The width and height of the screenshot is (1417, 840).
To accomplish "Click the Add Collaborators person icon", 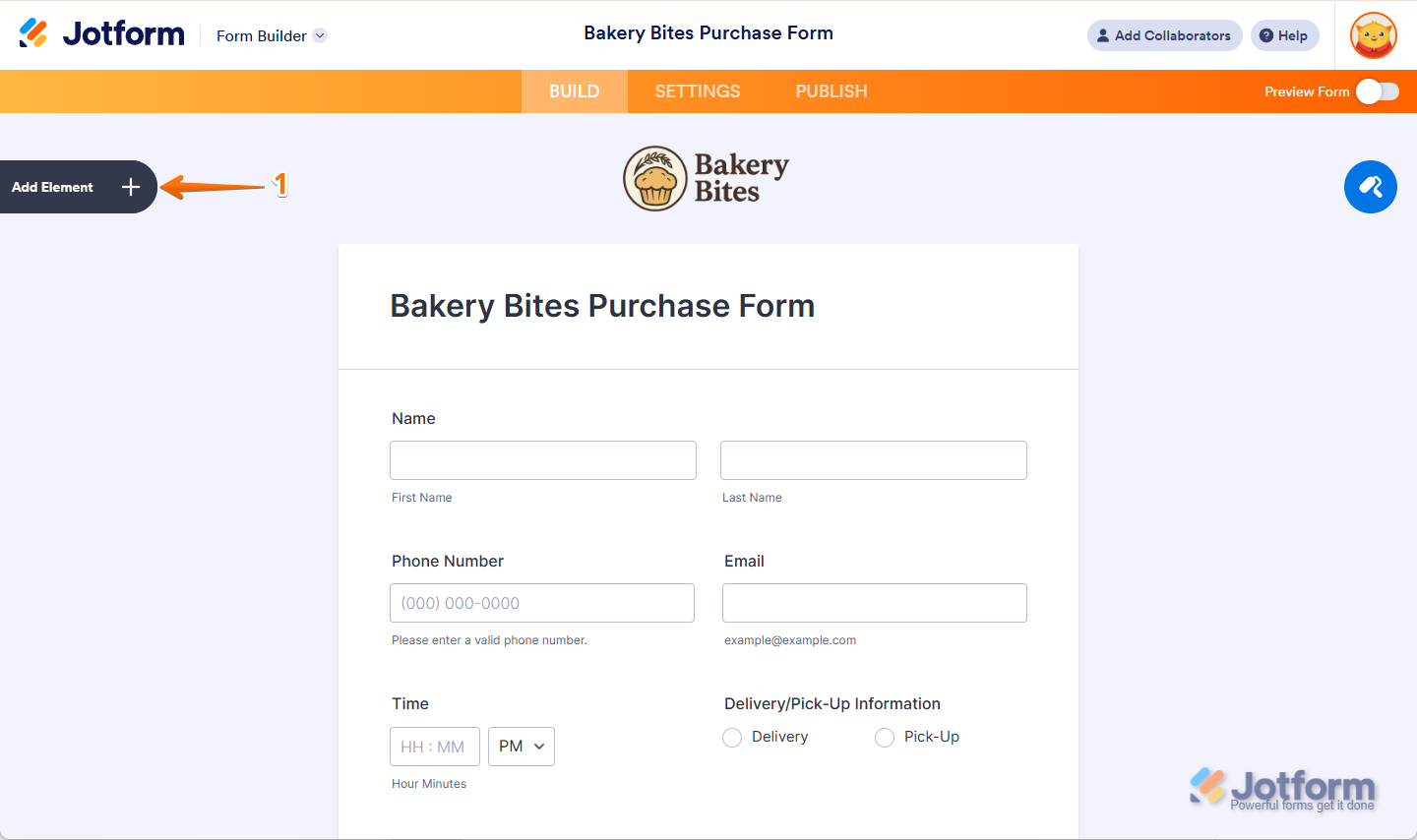I will point(1103,35).
